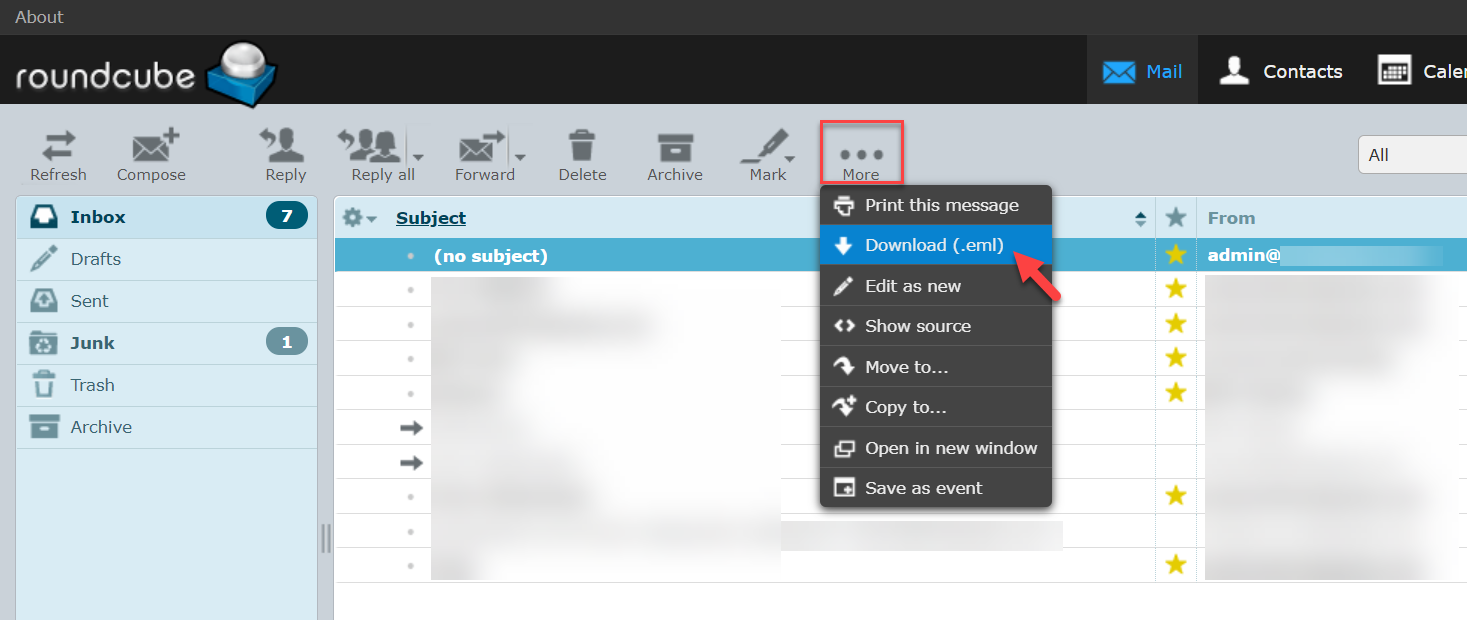The width and height of the screenshot is (1467, 620).
Task: Open the More actions toolbar button
Action: click(x=861, y=155)
